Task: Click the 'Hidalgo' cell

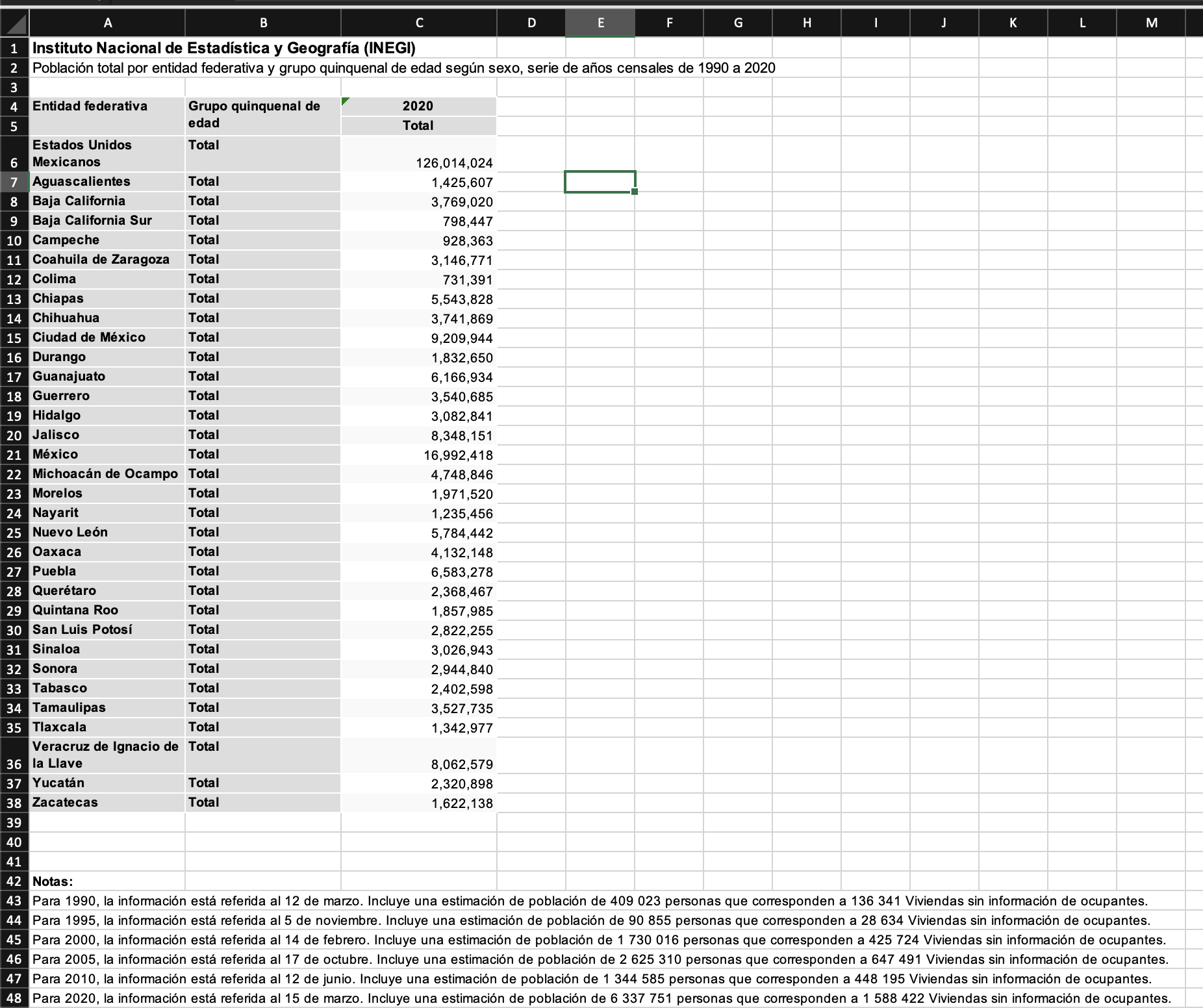Action: 107,416
